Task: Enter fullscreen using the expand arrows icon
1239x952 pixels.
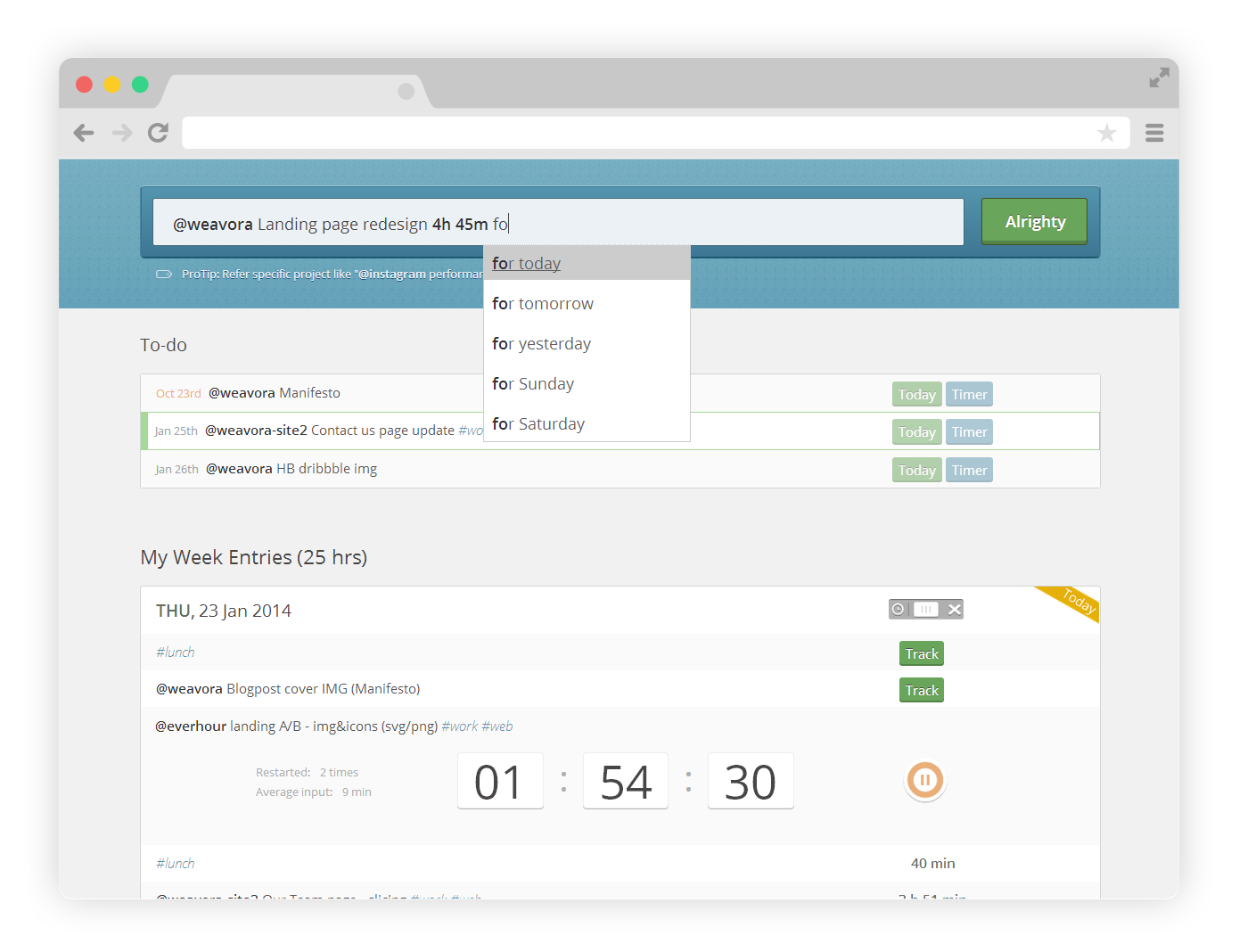Action: coord(1159,78)
